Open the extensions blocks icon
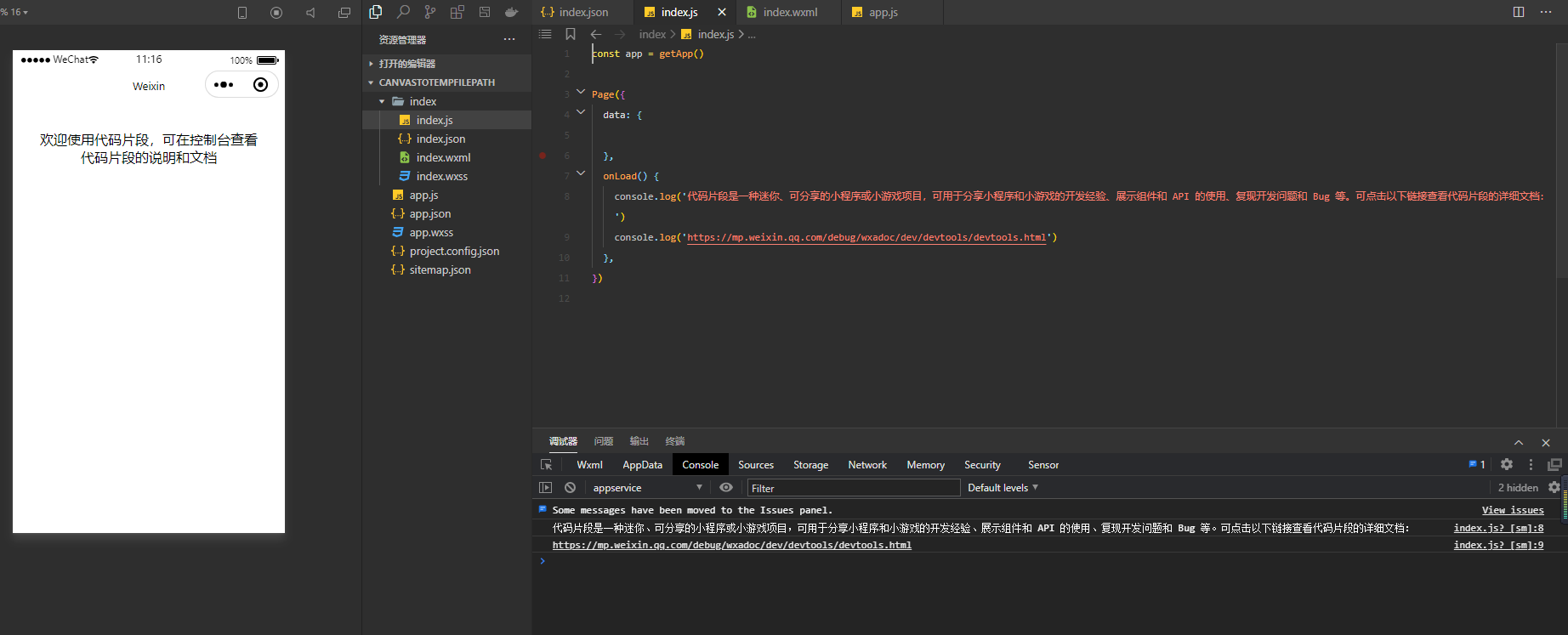Viewport: 1568px width, 635px height. click(457, 12)
